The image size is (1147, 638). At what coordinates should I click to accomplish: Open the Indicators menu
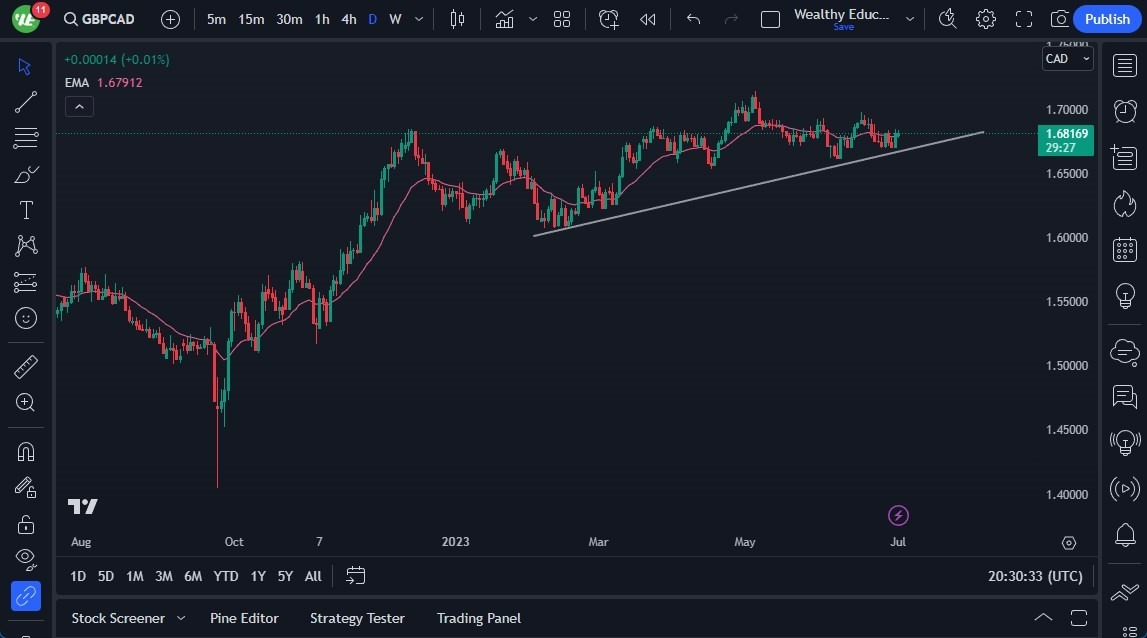tap(504, 19)
